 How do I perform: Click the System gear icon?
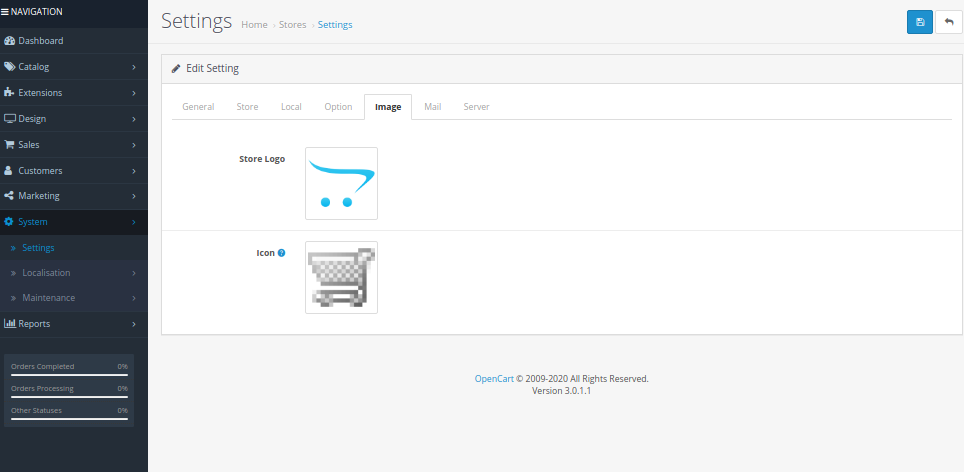[x=9, y=221]
